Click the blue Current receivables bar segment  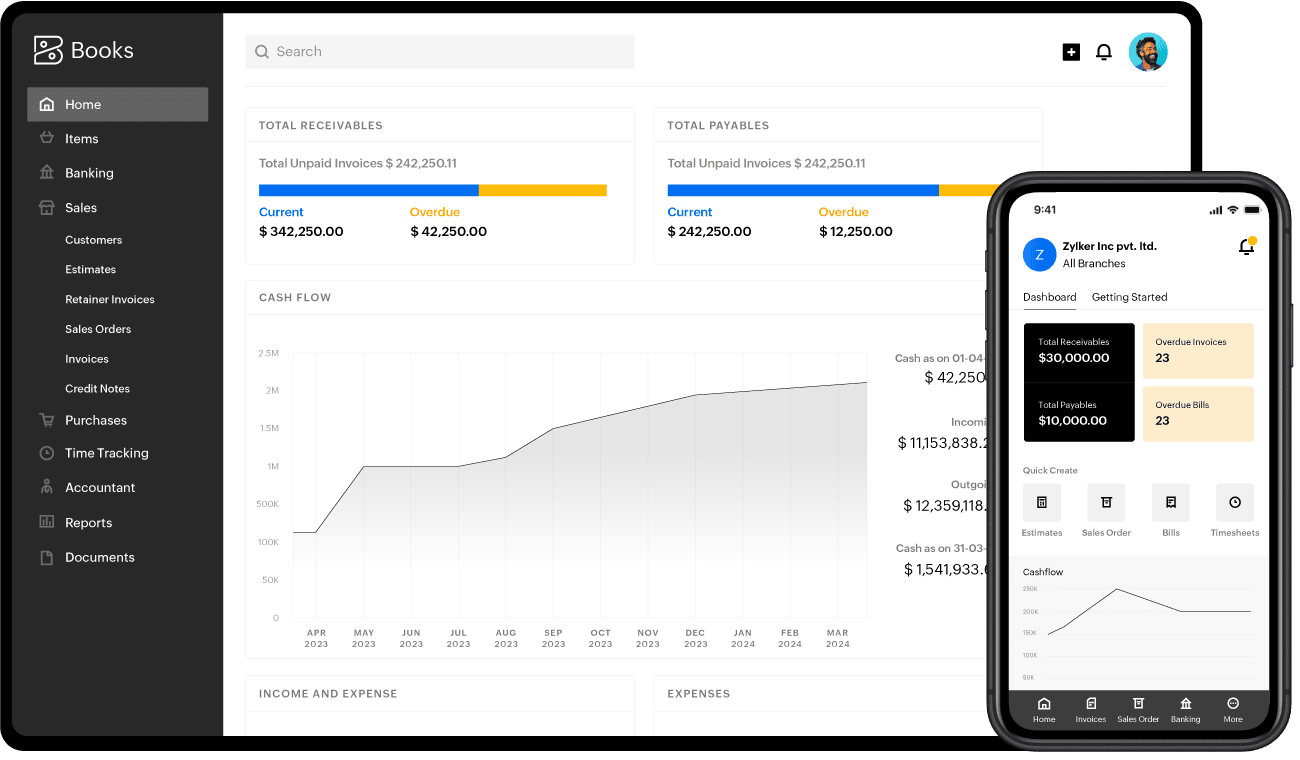[x=368, y=190]
